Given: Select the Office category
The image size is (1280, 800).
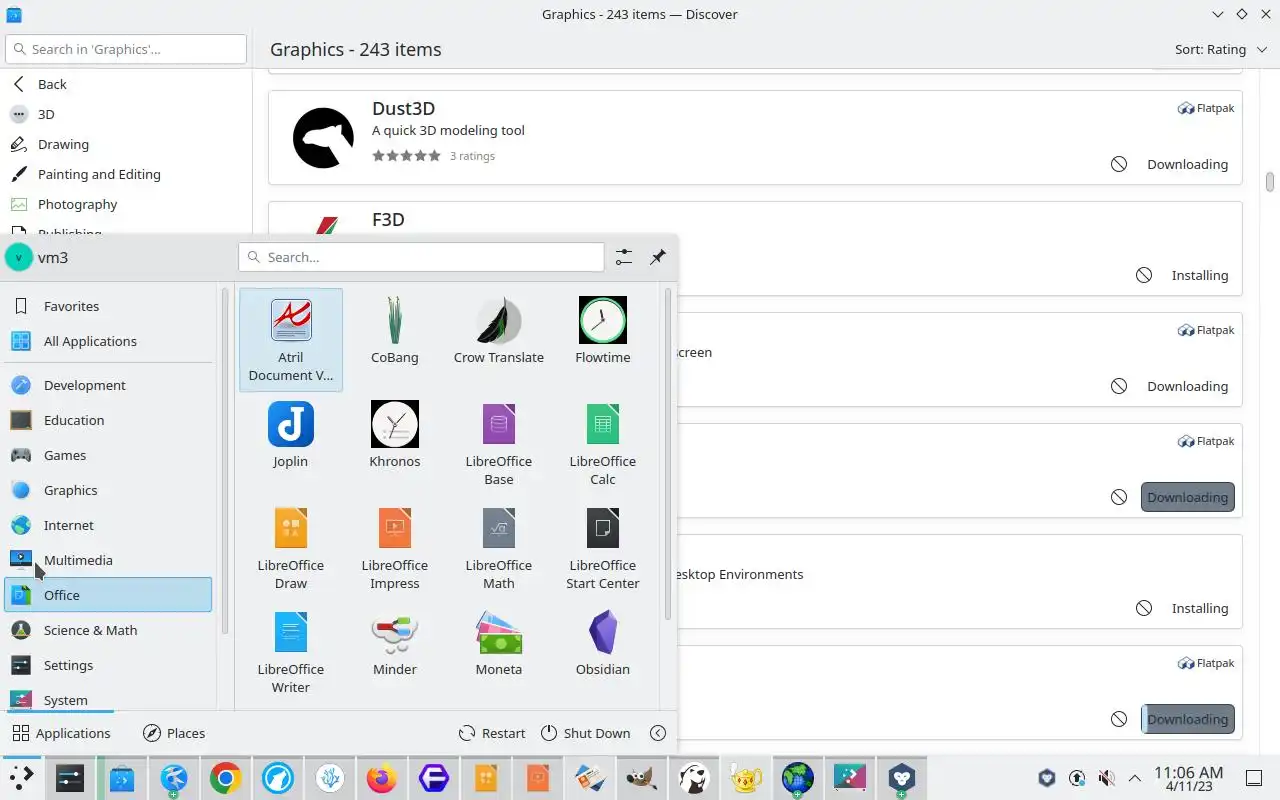Looking at the screenshot, I should (108, 595).
